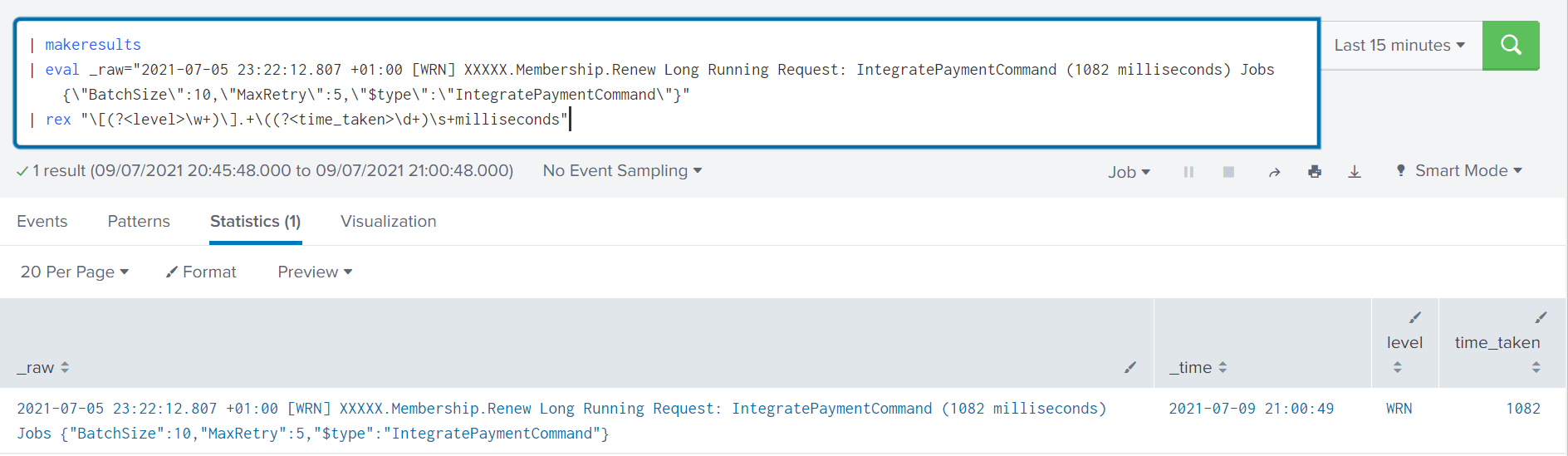Share the search job
This screenshot has height=456, width=1568.
coord(1274,172)
